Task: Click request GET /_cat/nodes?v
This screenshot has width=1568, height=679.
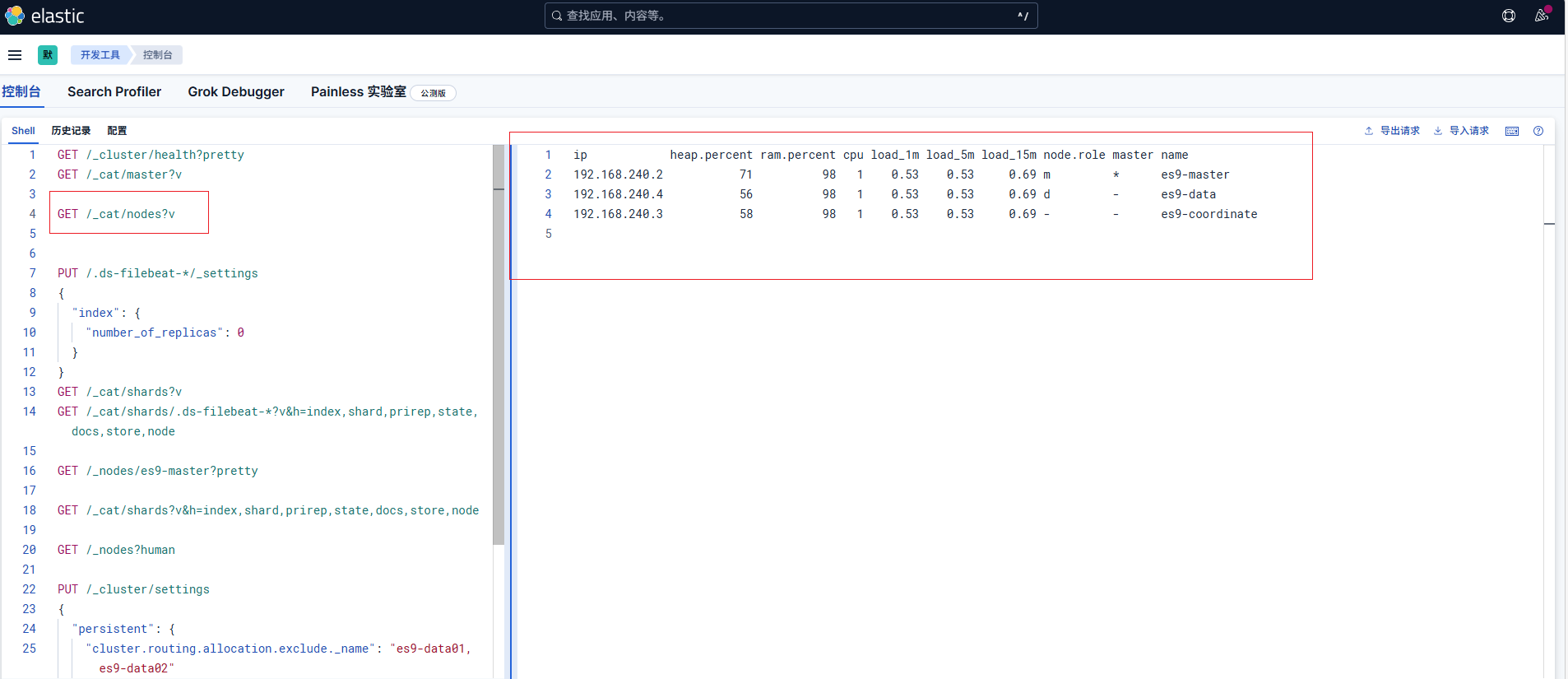Action: click(x=116, y=214)
